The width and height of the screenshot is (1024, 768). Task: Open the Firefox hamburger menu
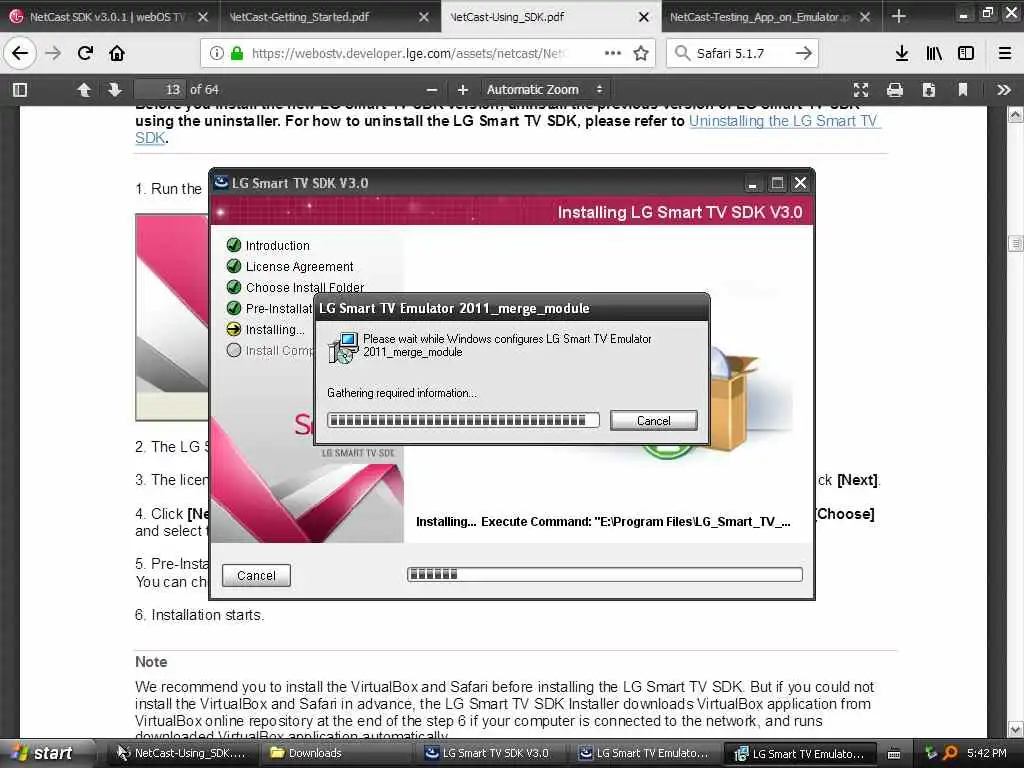[x=1004, y=53]
